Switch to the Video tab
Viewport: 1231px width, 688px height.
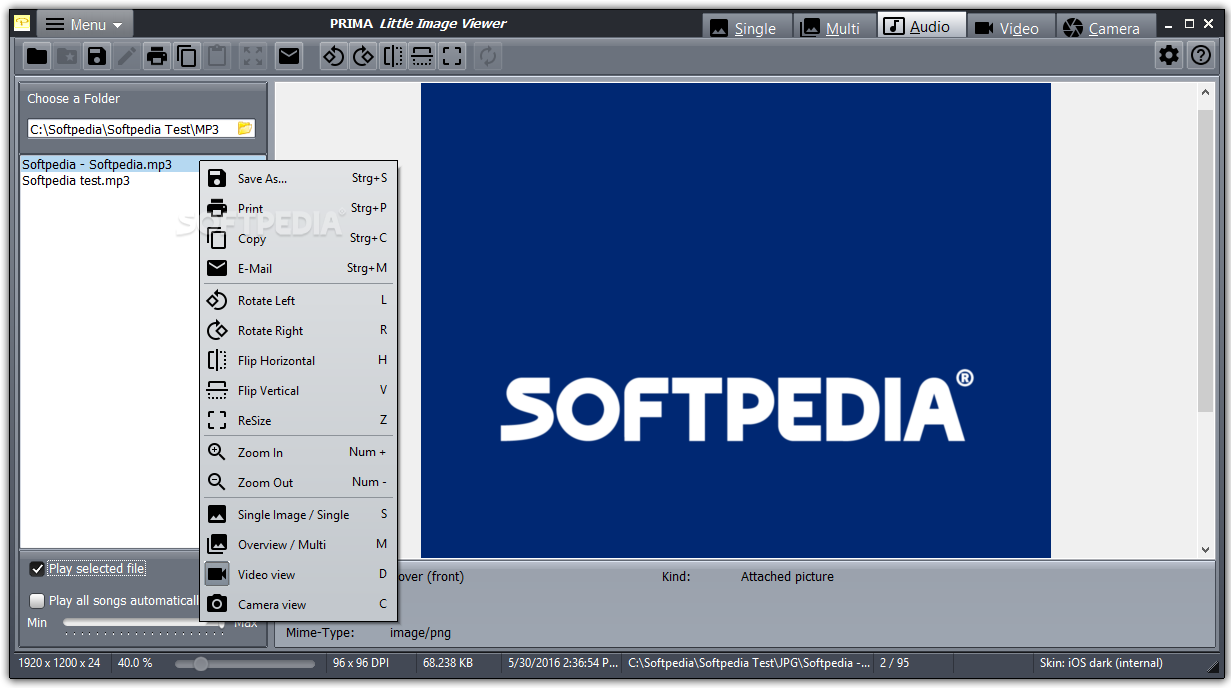tap(1011, 28)
